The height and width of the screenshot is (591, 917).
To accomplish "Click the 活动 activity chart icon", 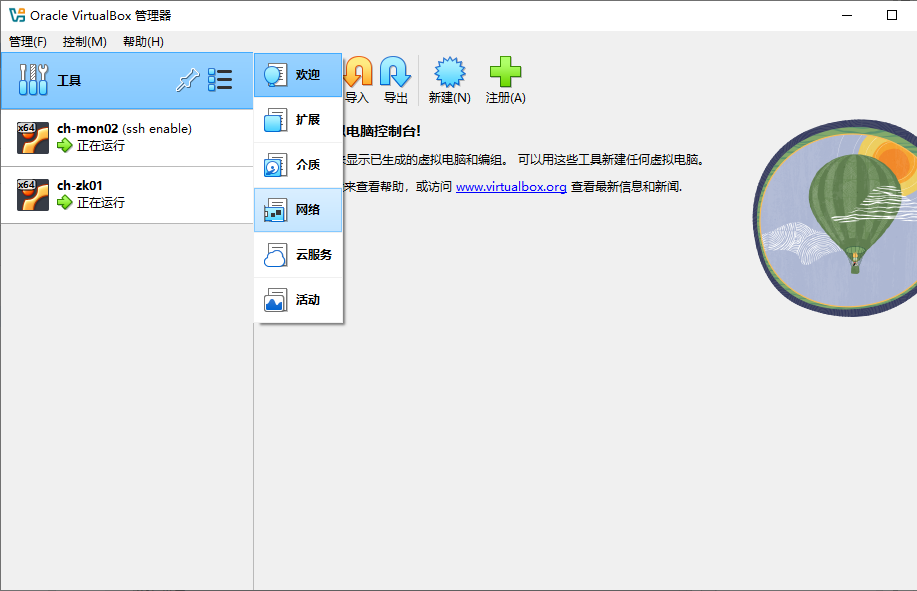I will [275, 300].
